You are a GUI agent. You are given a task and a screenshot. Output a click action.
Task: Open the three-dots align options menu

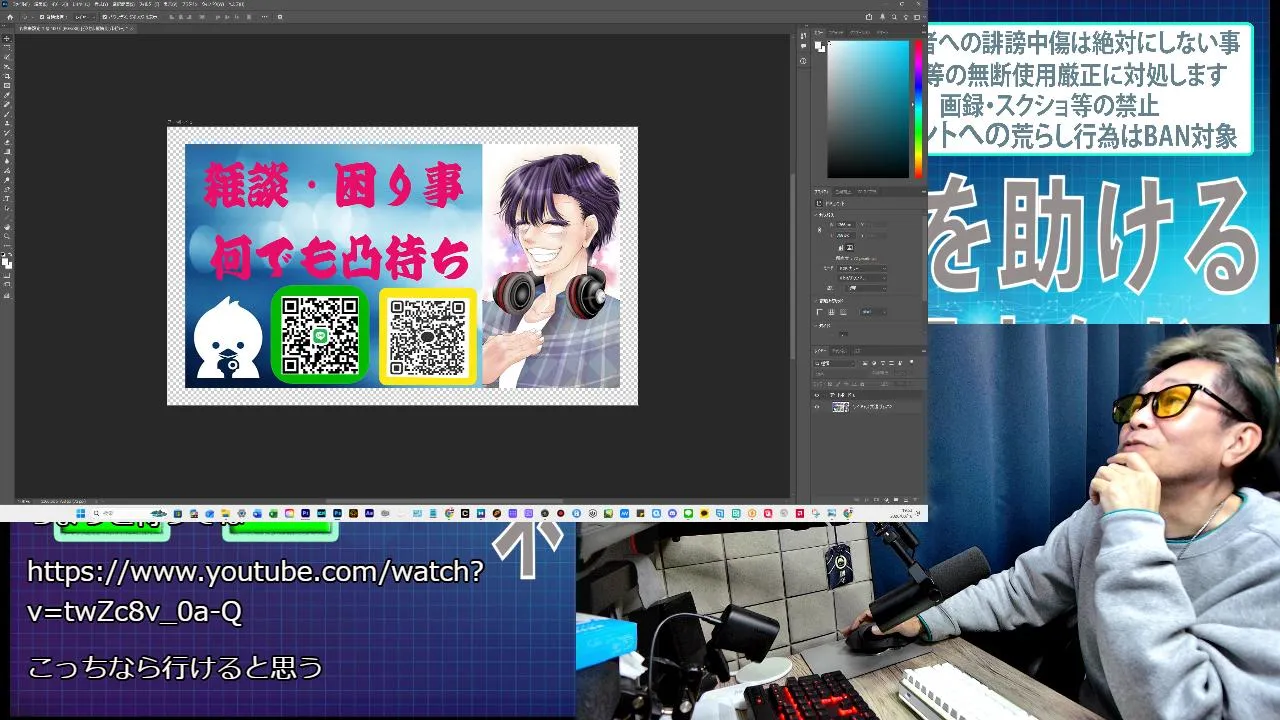264,17
